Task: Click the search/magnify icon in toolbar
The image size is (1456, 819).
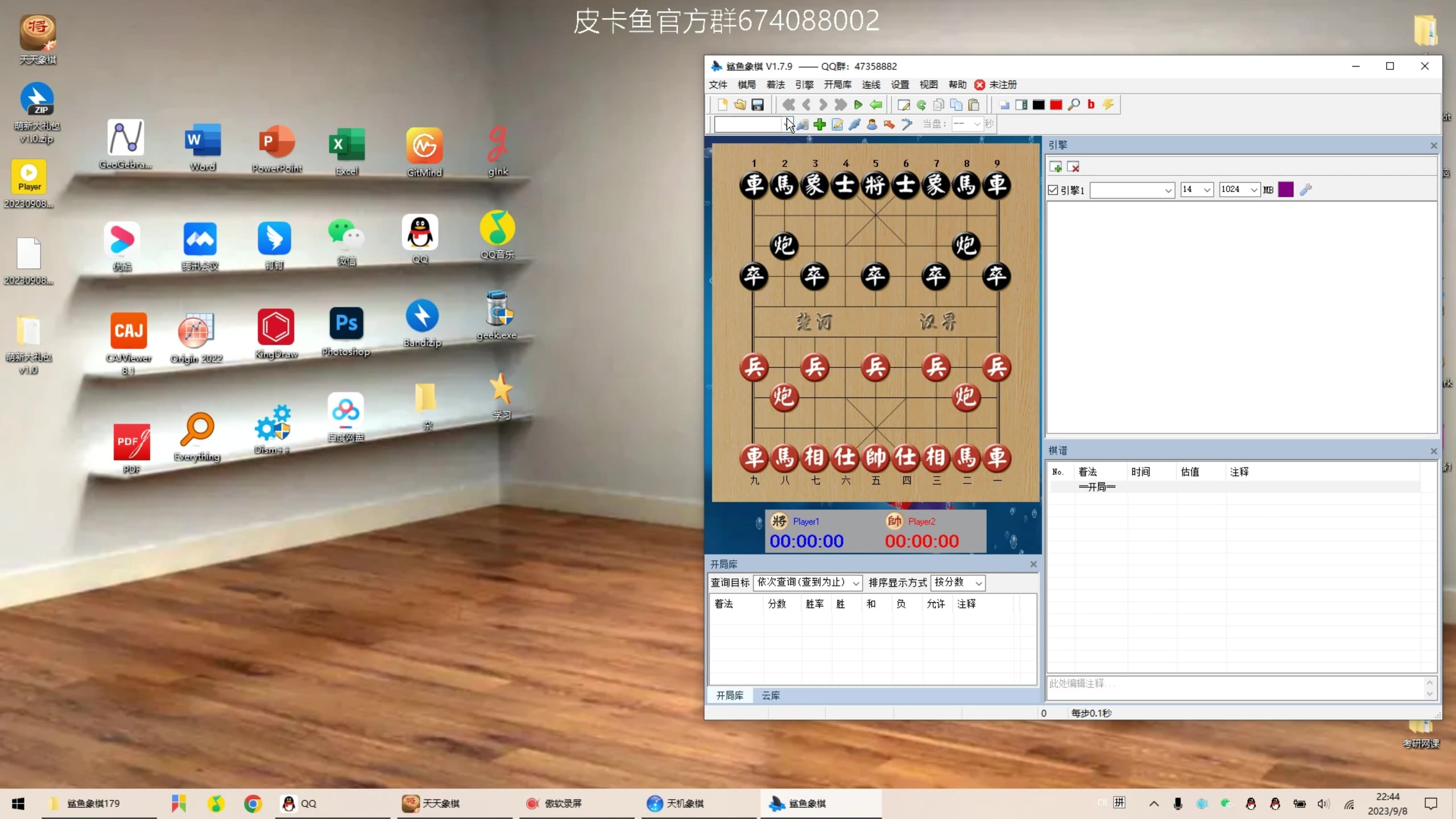Action: coord(1074,105)
